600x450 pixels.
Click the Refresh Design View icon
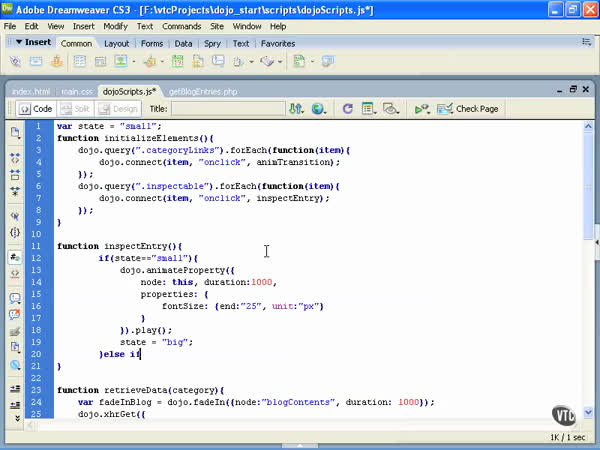click(347, 109)
